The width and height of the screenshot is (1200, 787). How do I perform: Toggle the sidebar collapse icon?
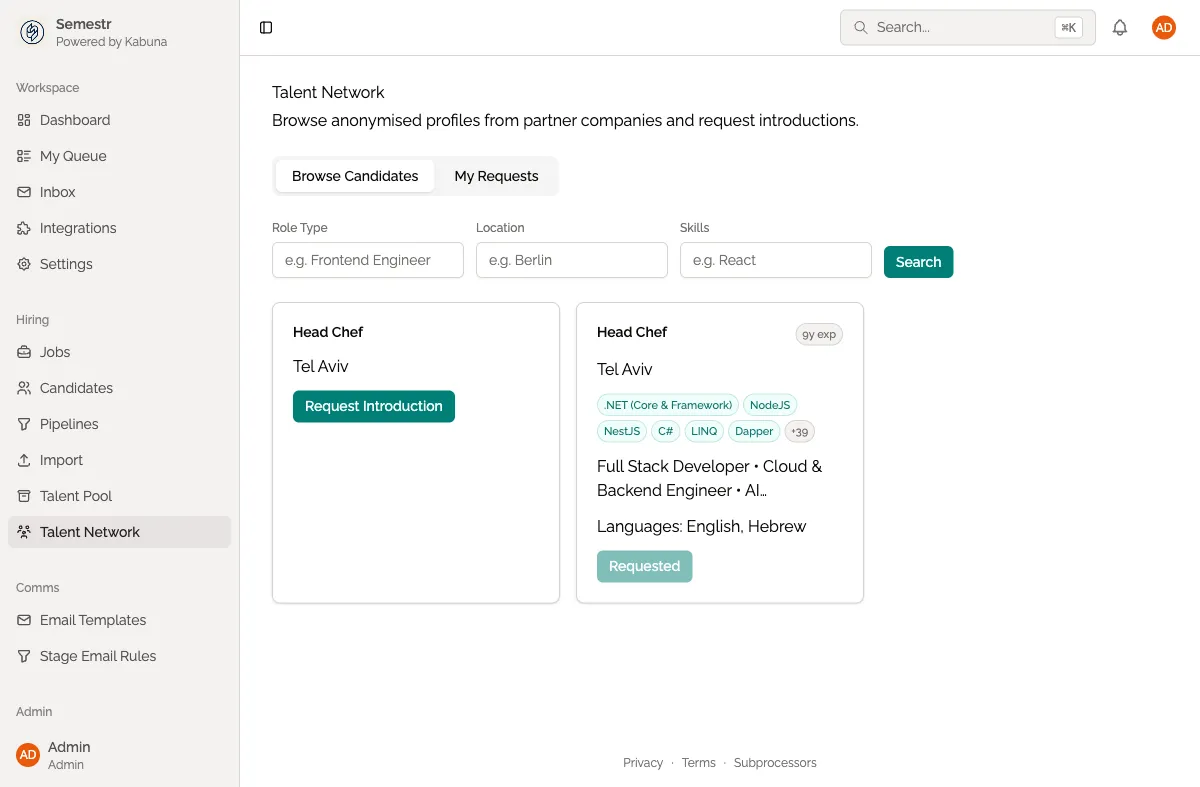point(265,27)
